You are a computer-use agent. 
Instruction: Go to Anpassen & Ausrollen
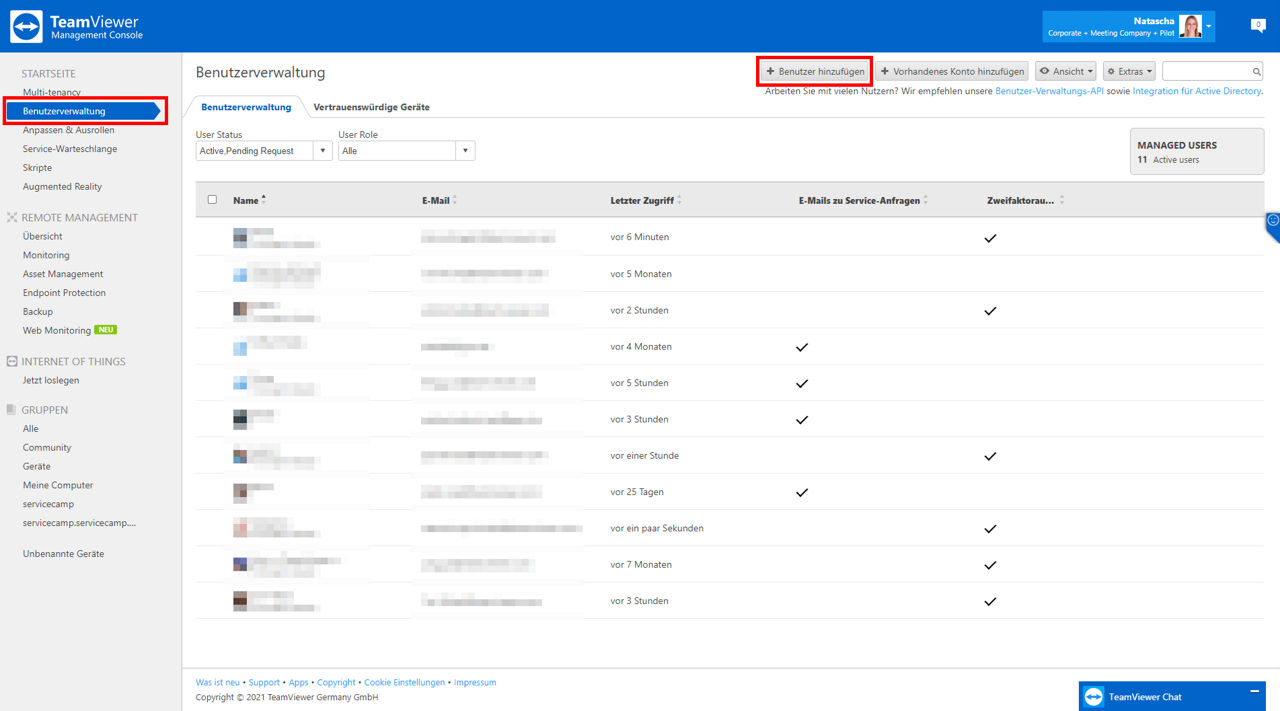[69, 130]
